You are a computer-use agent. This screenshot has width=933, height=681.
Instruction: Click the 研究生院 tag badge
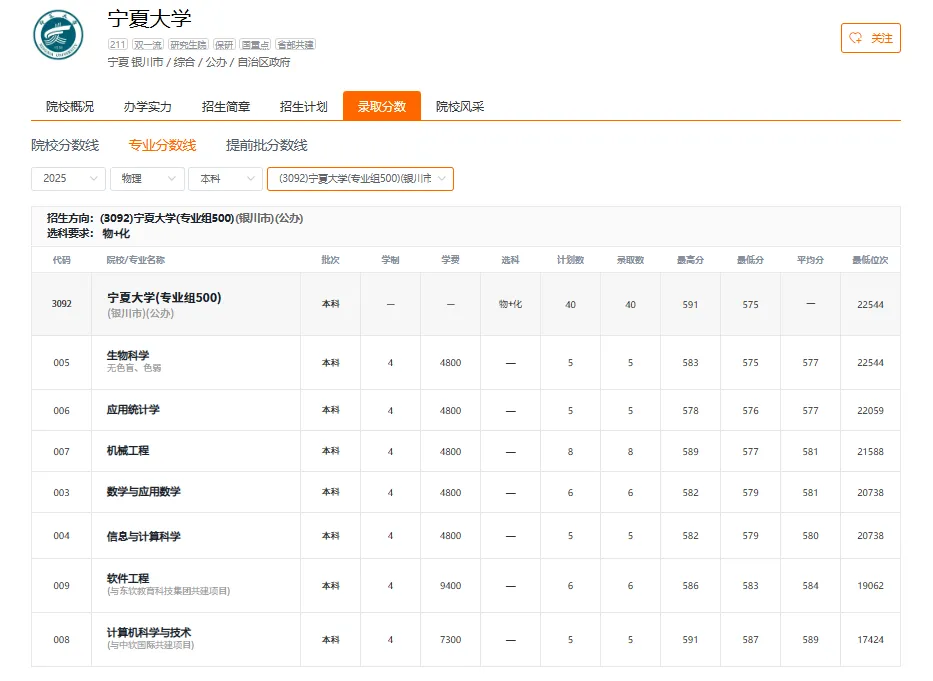(x=188, y=45)
